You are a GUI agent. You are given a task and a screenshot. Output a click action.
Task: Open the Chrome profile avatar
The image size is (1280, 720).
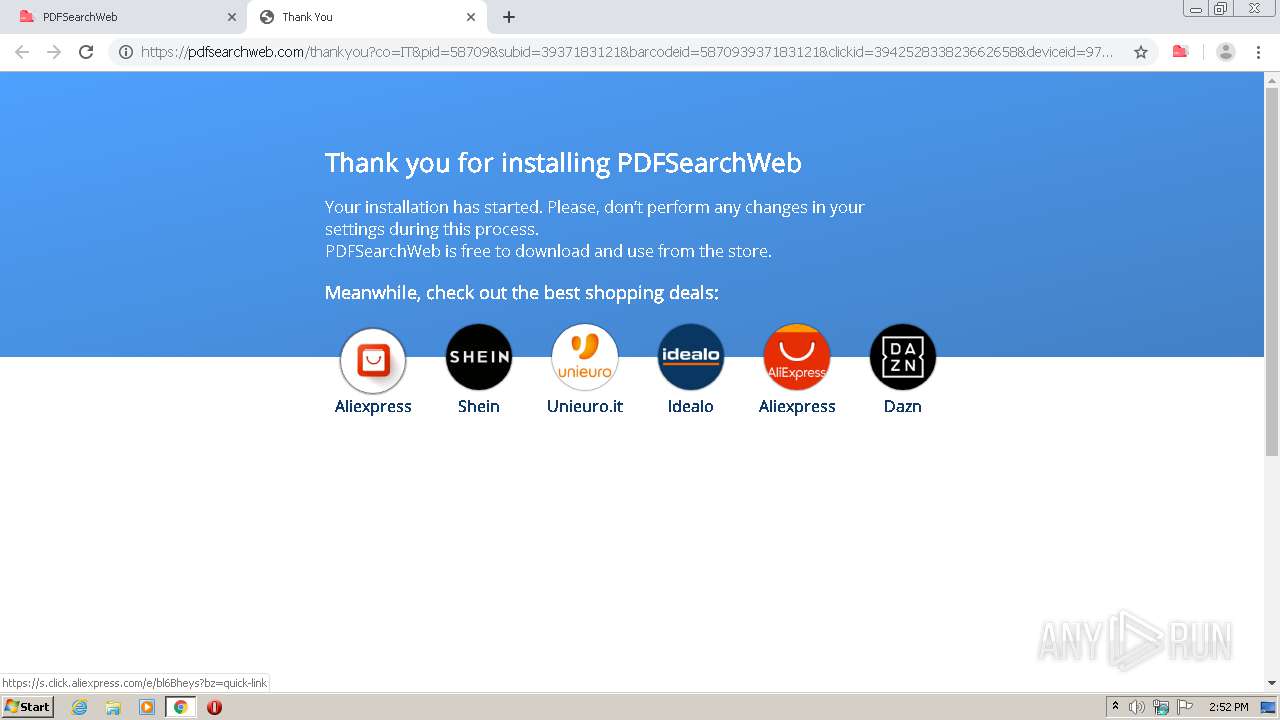1226,52
